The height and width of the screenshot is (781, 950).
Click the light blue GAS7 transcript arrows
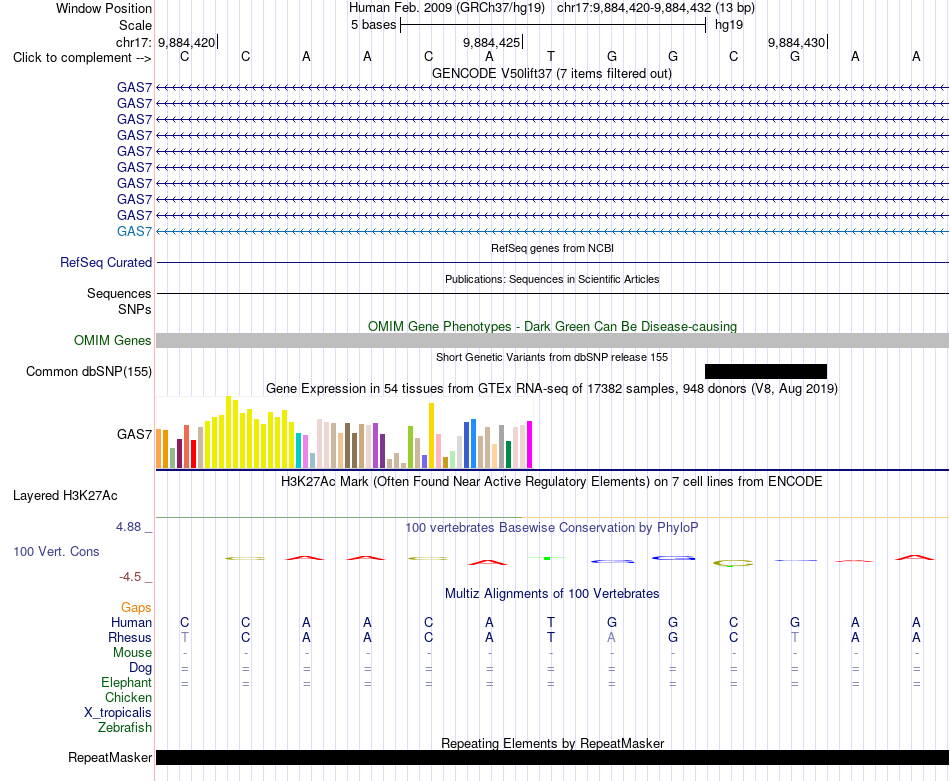(553, 231)
